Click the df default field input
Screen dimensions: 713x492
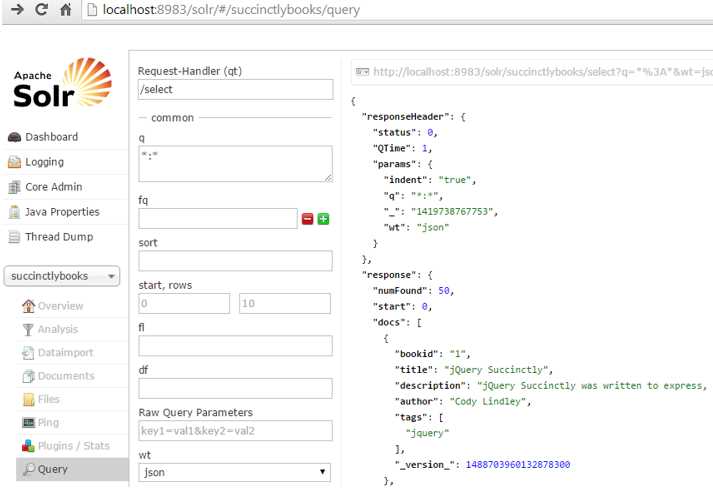point(236,388)
